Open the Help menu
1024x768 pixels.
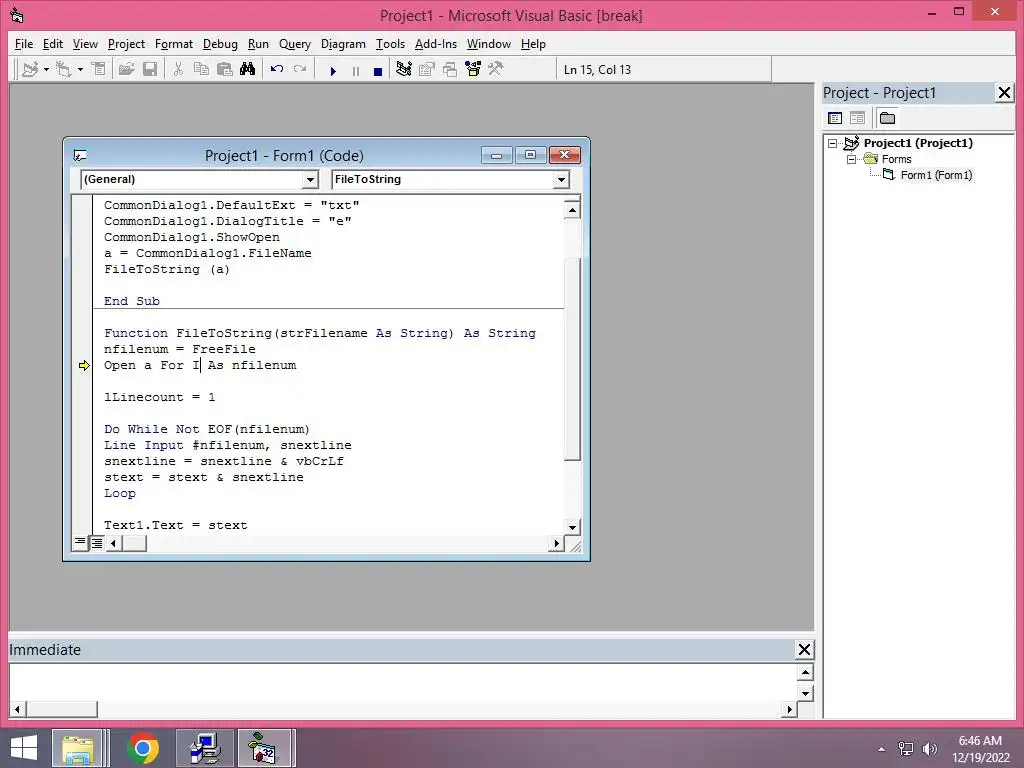tap(533, 44)
